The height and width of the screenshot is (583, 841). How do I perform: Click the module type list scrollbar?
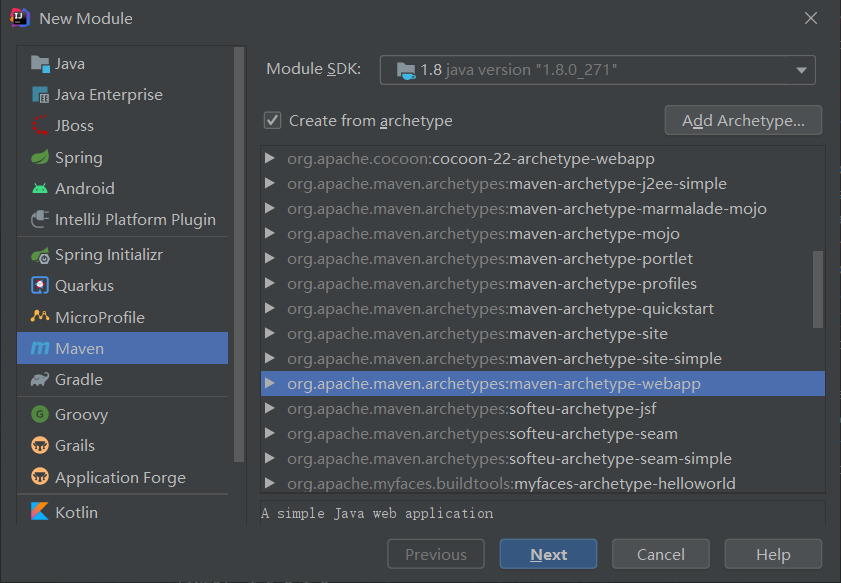click(x=239, y=254)
